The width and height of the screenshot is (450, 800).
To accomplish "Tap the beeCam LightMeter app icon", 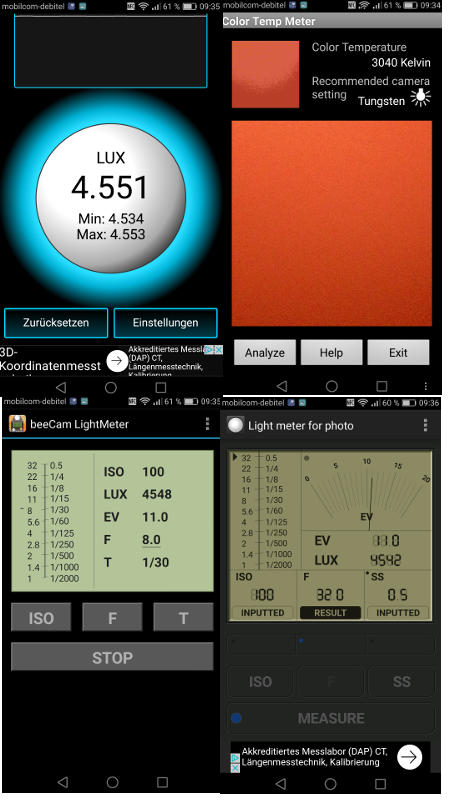I will [17, 424].
